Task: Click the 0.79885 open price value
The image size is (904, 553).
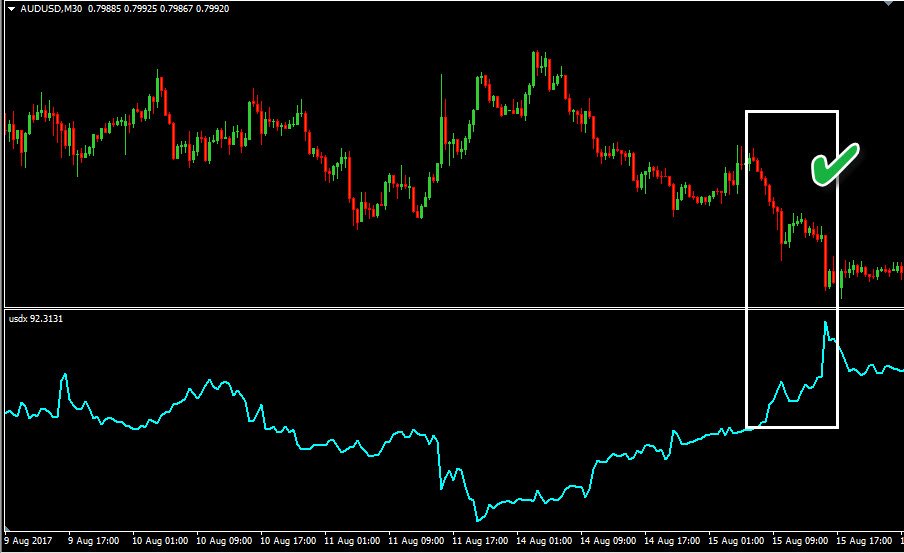Action: (x=104, y=9)
